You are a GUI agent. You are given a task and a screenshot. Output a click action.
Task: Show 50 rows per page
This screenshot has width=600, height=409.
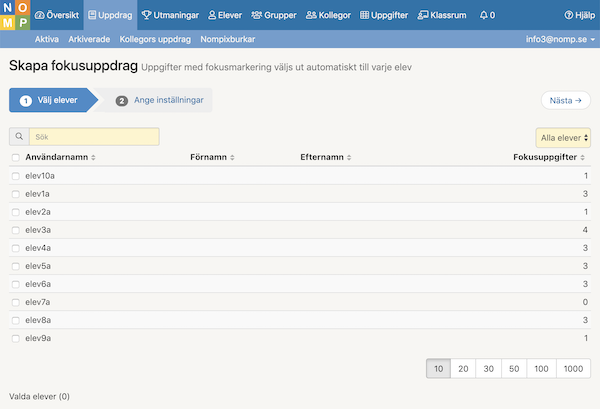[x=514, y=368]
